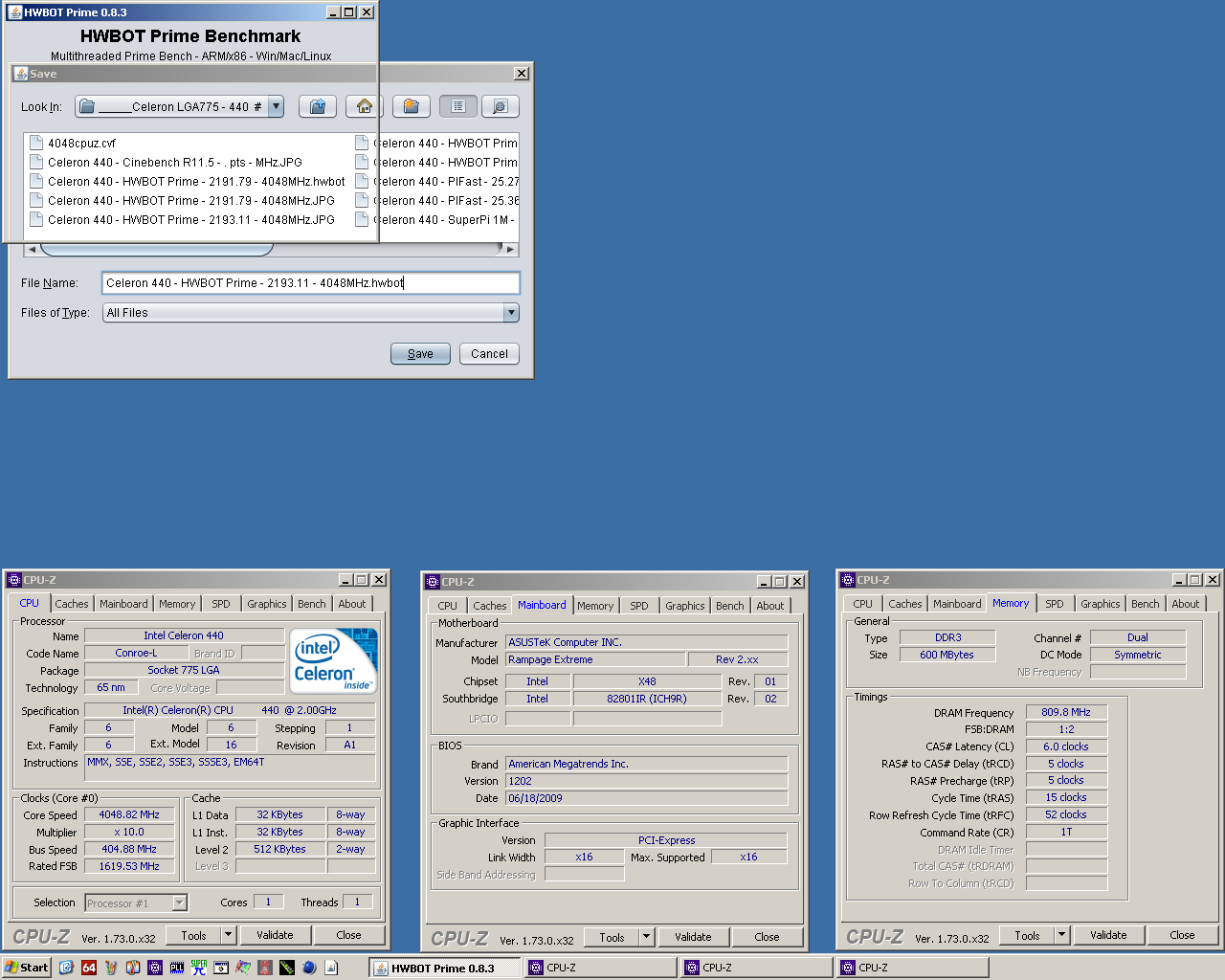Click the HWBOT Prime 0.8.3 title bar icon

(x=14, y=12)
